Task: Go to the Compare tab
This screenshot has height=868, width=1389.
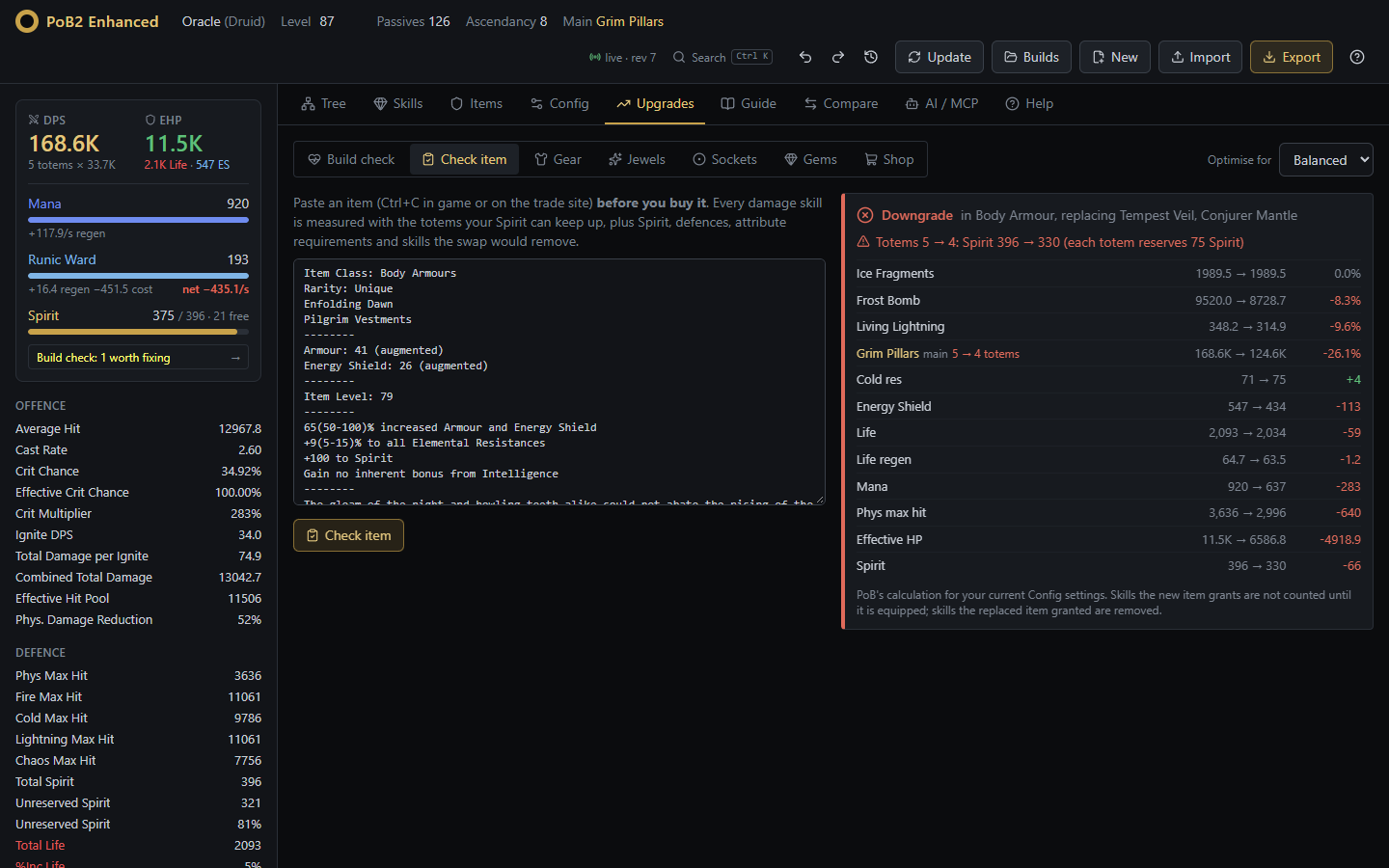Action: [841, 103]
